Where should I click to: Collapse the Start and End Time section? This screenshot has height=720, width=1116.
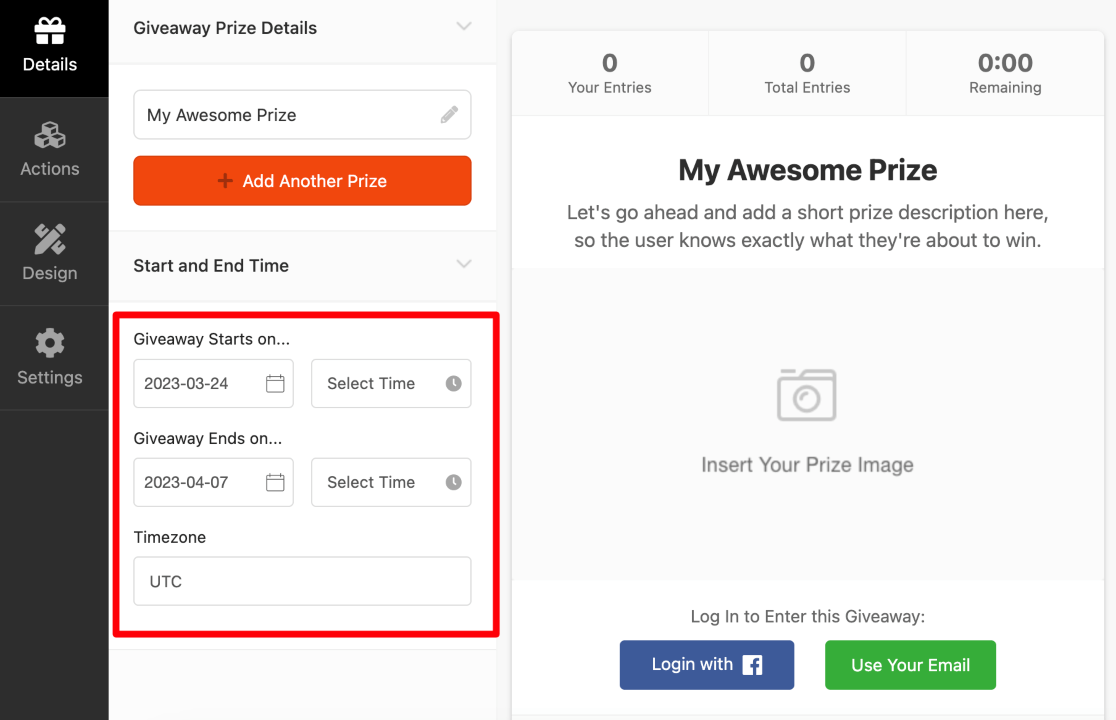[463, 265]
